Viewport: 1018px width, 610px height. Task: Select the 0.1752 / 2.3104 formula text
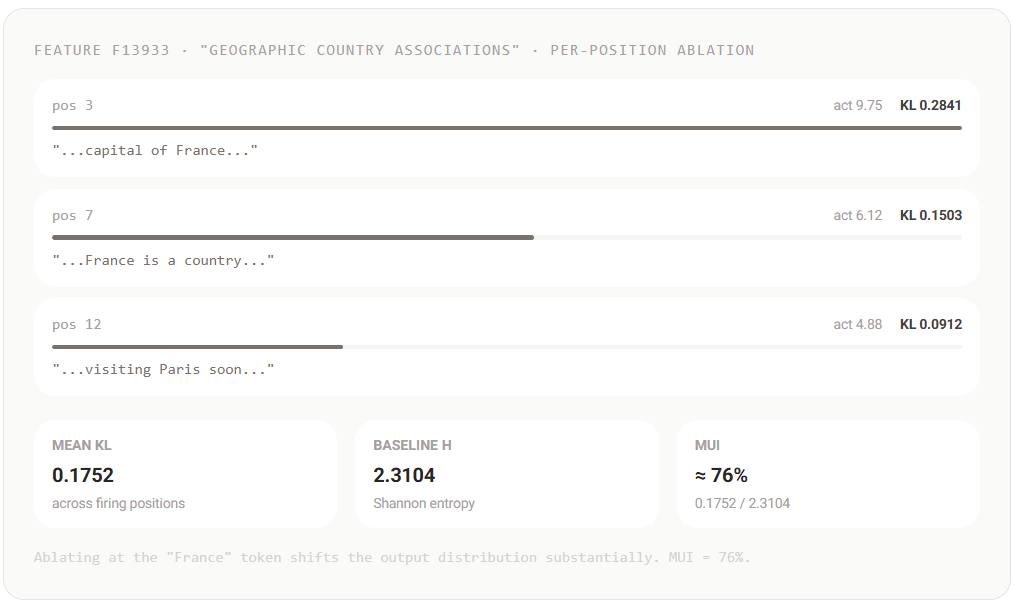coord(742,504)
